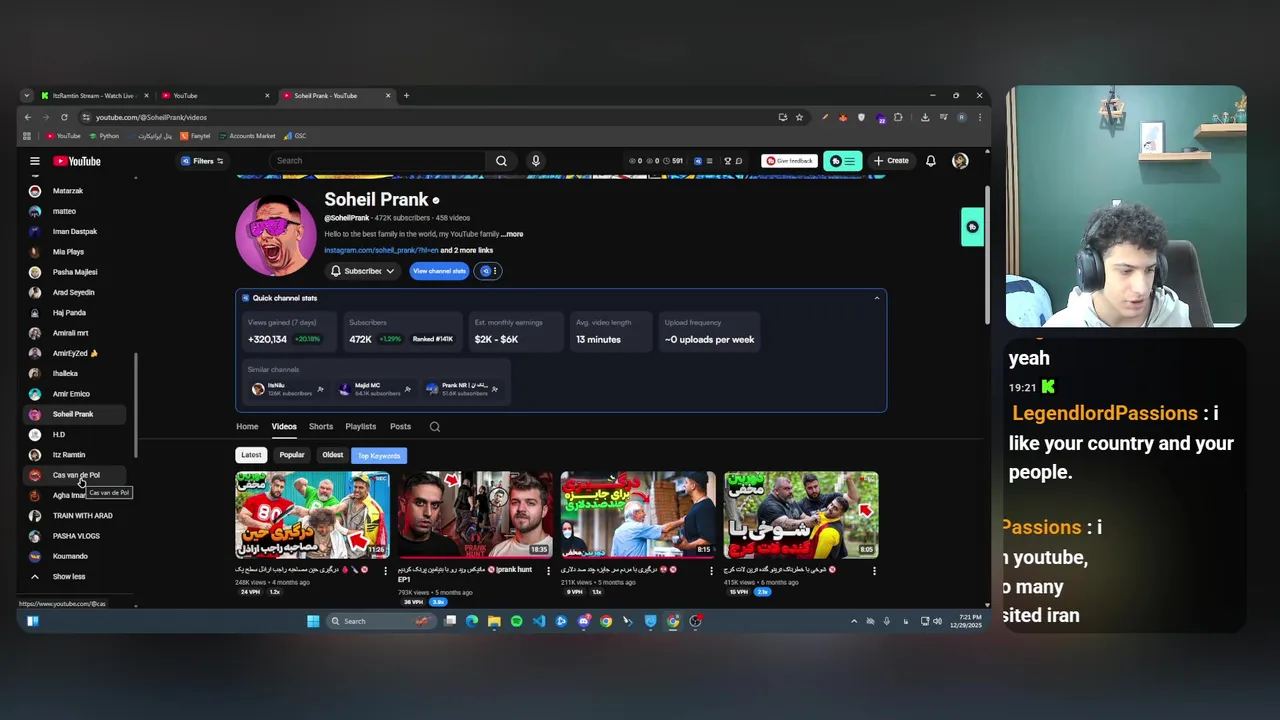Image resolution: width=1280 pixels, height=720 pixels.
Task: Click the page vertical scrollbar
Action: point(987,255)
